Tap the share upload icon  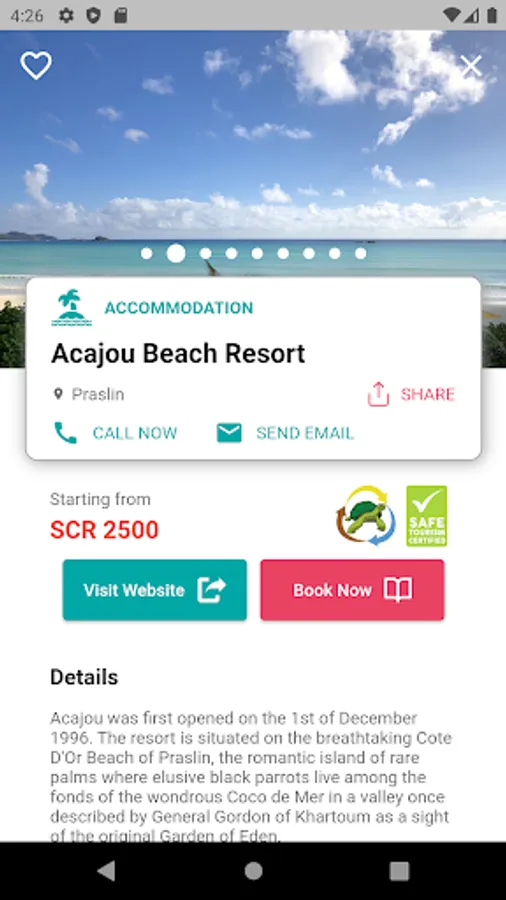378,394
